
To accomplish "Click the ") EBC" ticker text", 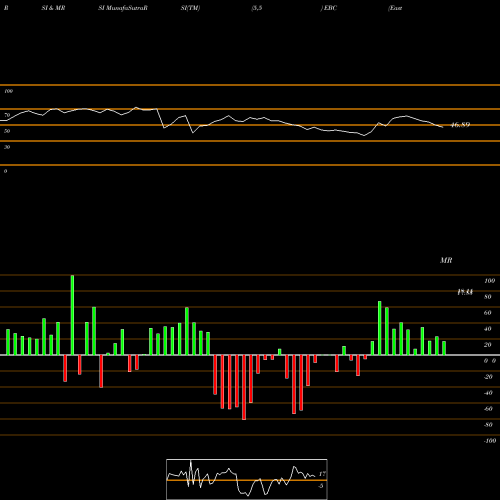I will coord(329,8).
